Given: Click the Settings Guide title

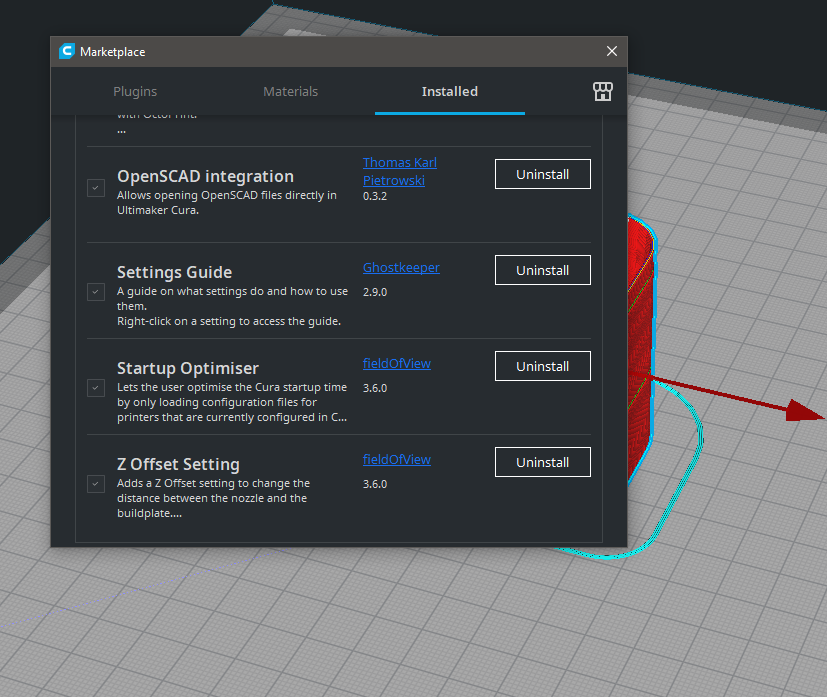Looking at the screenshot, I should 175,272.
